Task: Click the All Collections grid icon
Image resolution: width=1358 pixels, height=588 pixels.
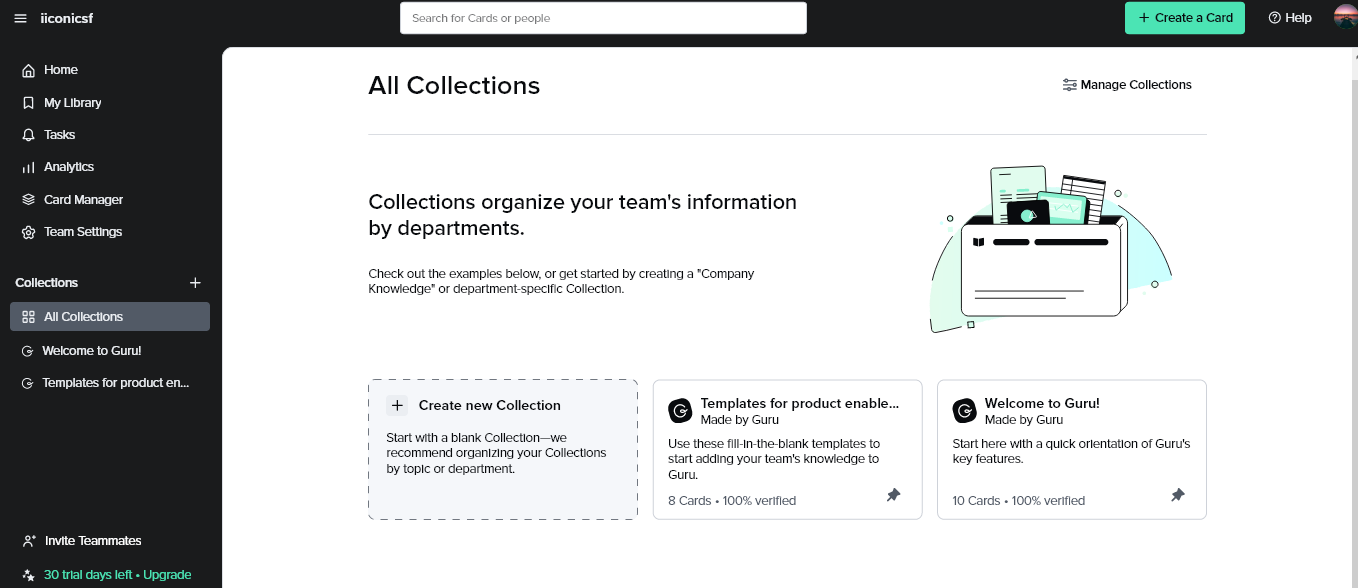Action: [x=28, y=317]
